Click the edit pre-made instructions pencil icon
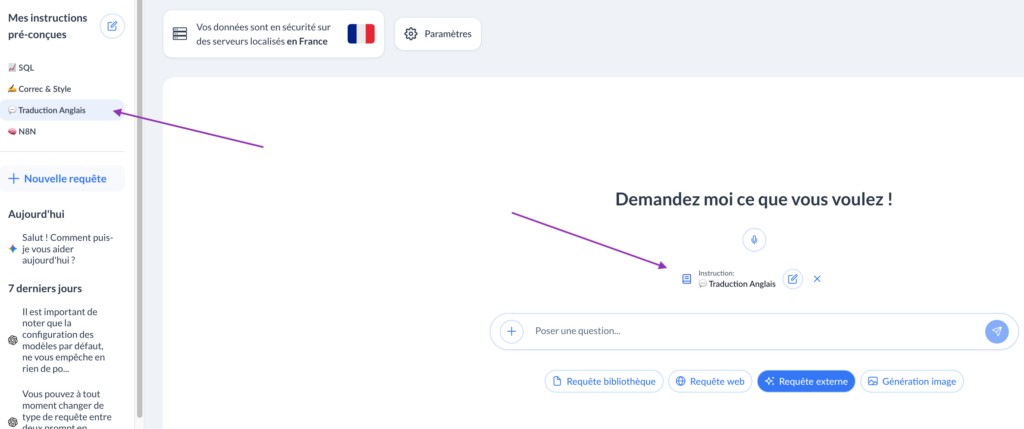1024x429 pixels. (112, 27)
